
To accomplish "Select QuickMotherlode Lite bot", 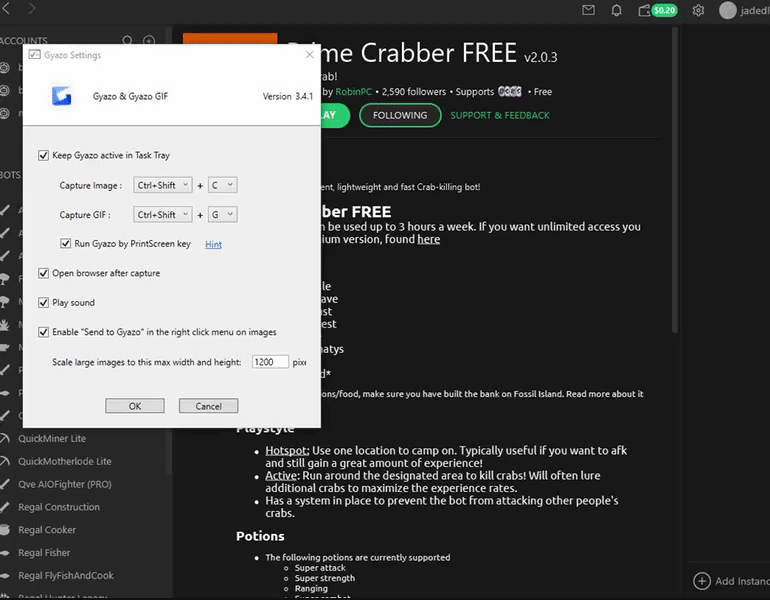I will coord(65,461).
